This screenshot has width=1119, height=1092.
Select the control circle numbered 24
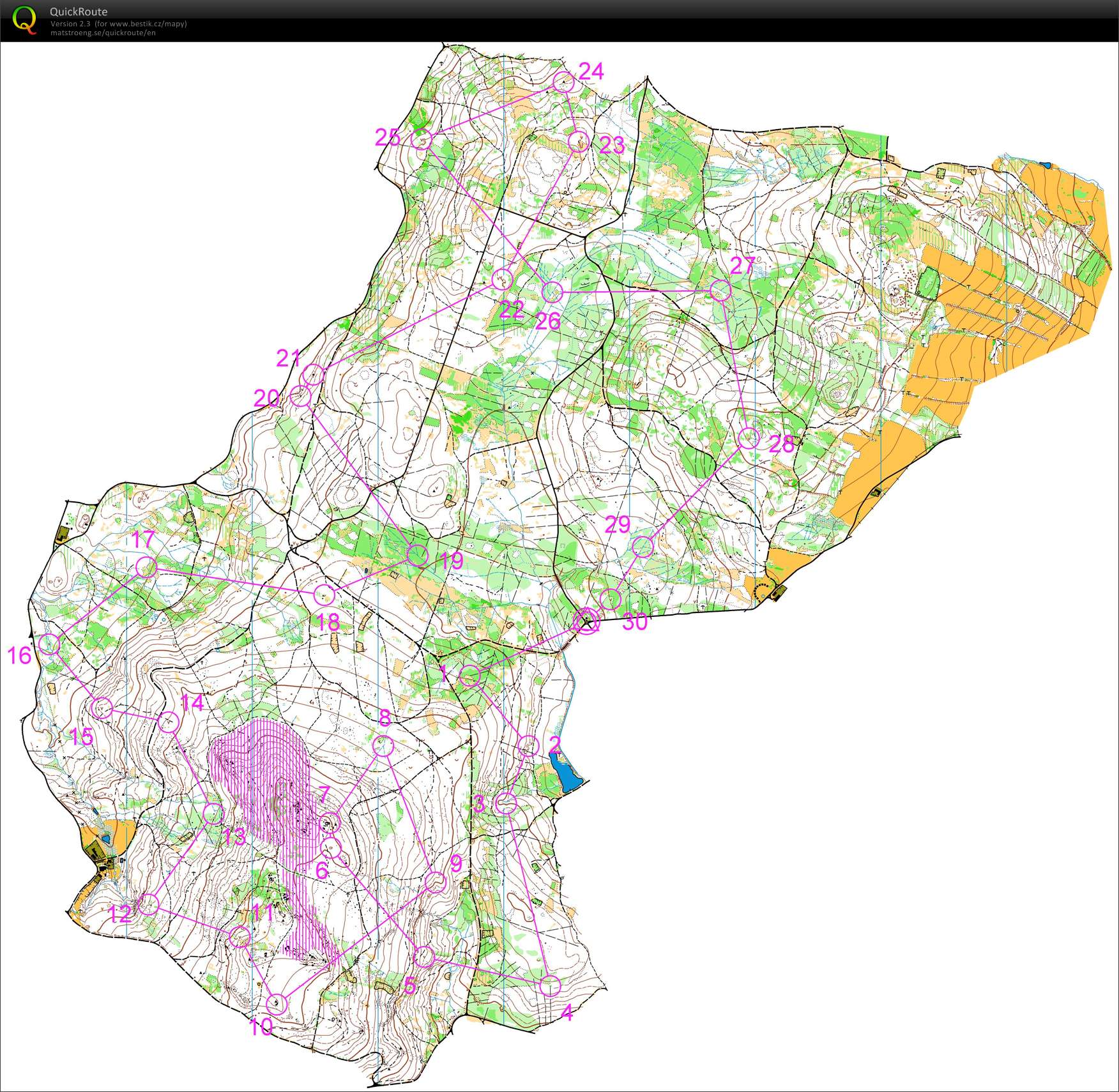coord(563,82)
